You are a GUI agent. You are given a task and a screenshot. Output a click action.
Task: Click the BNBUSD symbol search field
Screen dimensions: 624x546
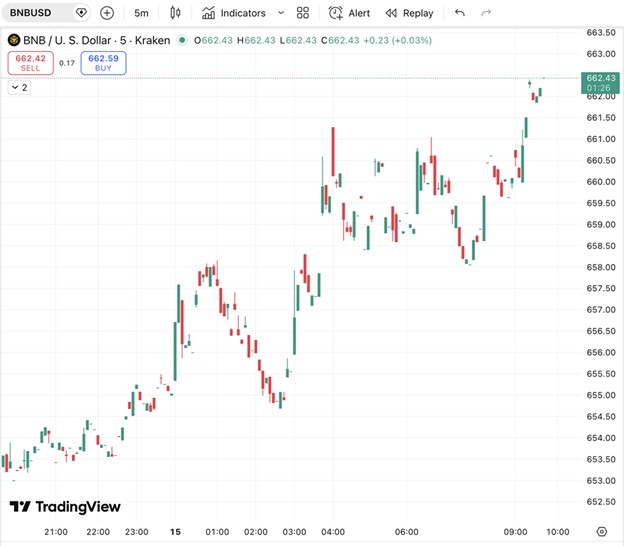(x=40, y=13)
